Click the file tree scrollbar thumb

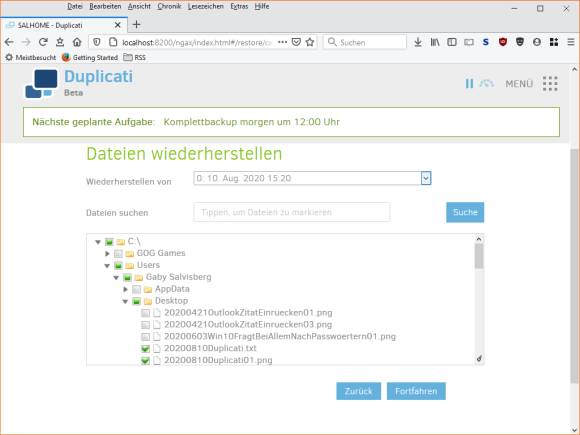(479, 256)
